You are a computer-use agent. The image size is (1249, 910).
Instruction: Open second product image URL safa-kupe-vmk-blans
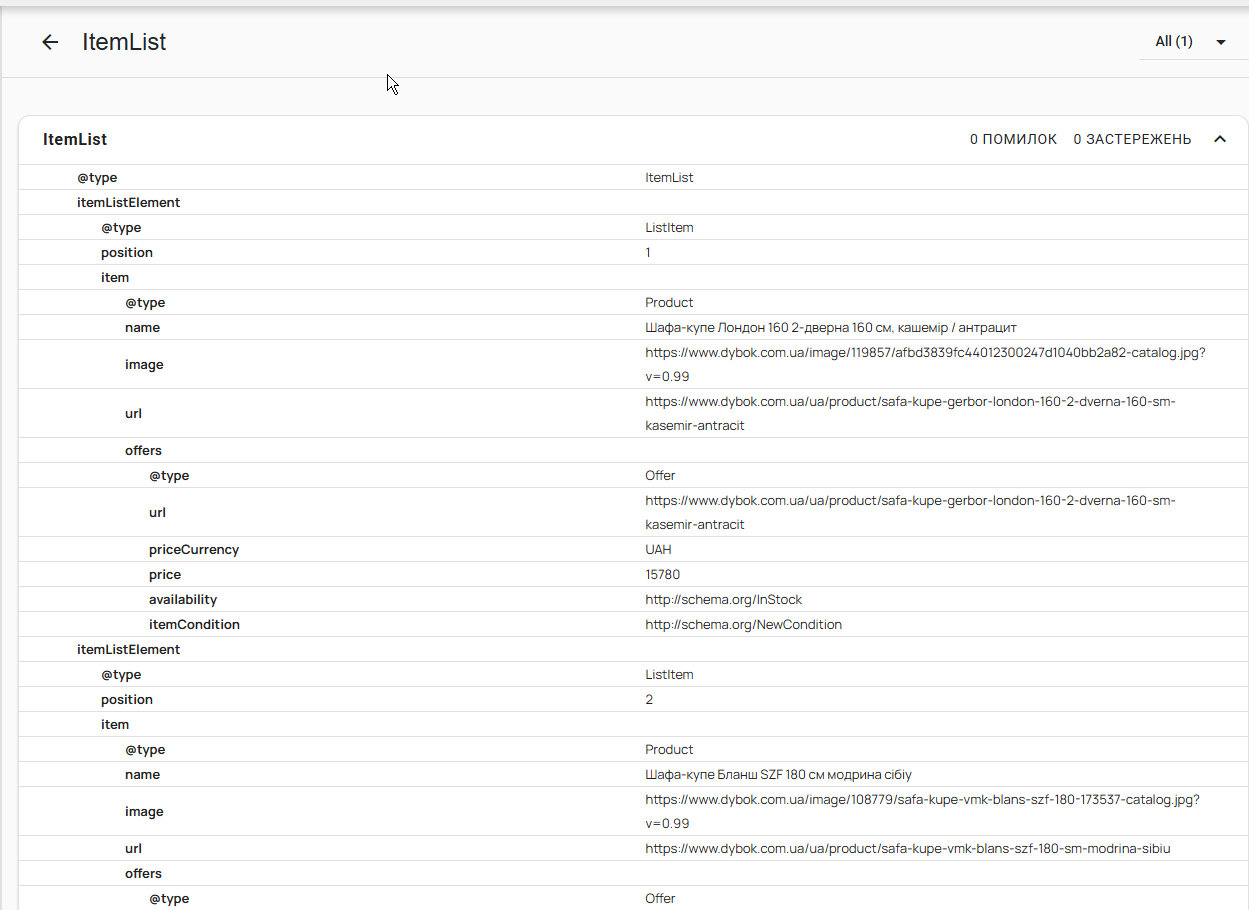pyautogui.click(x=922, y=812)
